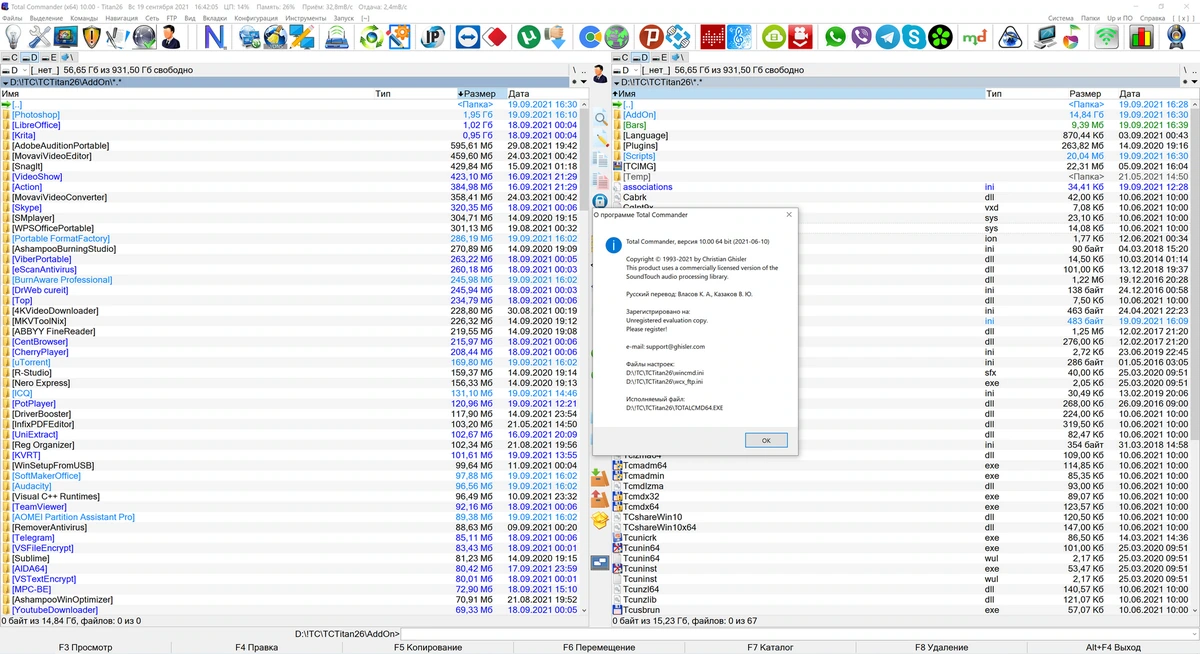1200x654 pixels.
Task: Launch Telegram from the toolbar
Action: pos(888,38)
